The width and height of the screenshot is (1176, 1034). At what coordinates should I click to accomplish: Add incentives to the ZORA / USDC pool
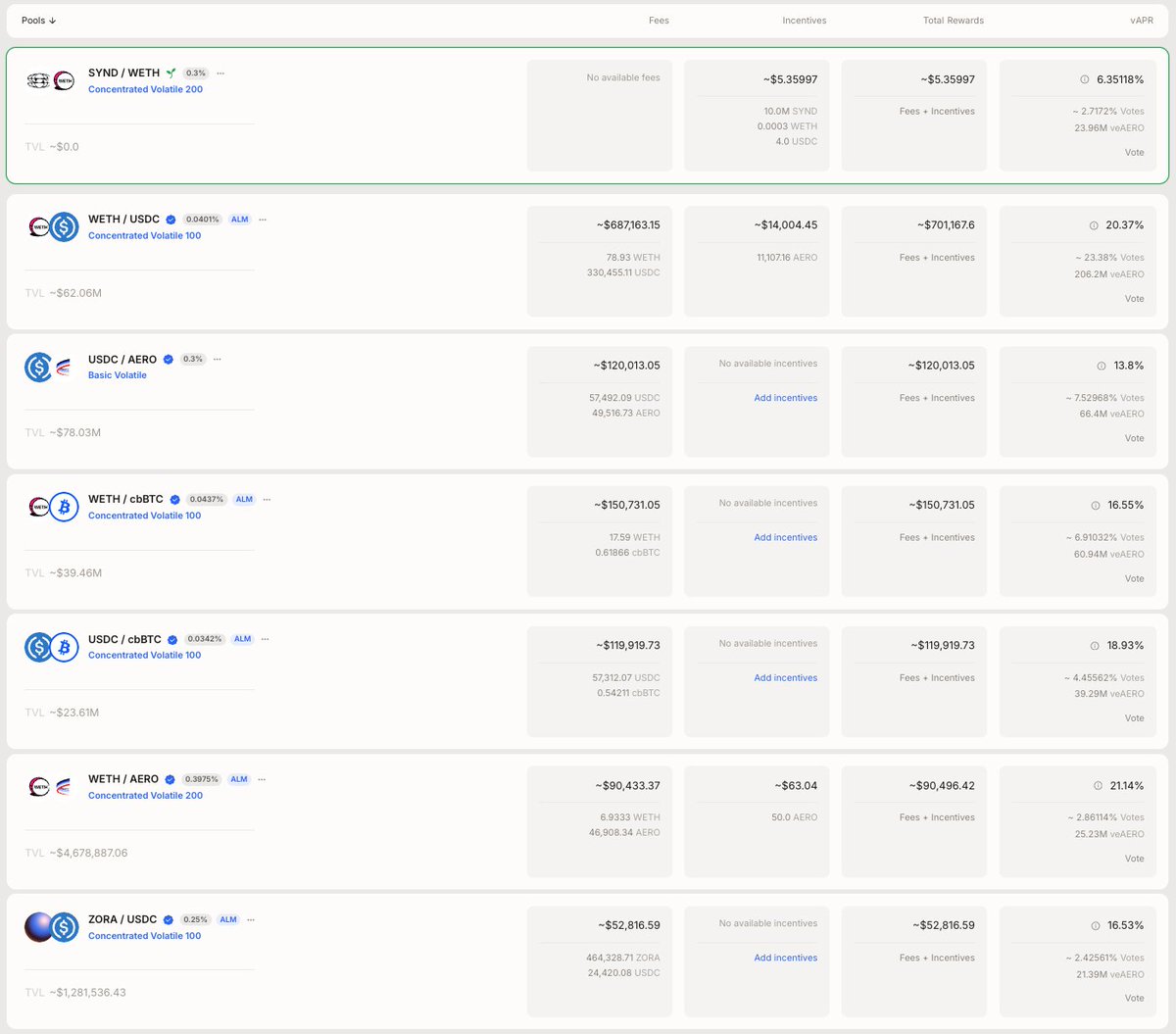(x=786, y=959)
